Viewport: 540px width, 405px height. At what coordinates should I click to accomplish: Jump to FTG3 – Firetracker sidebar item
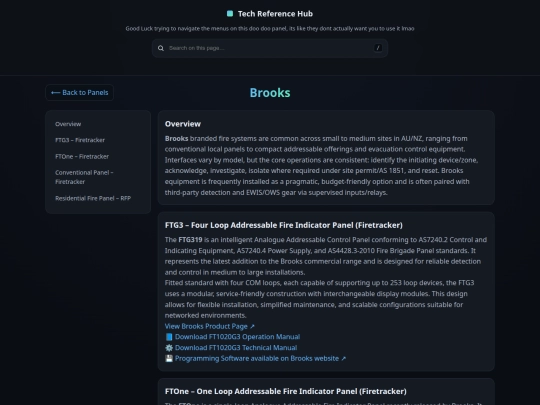tap(80, 140)
